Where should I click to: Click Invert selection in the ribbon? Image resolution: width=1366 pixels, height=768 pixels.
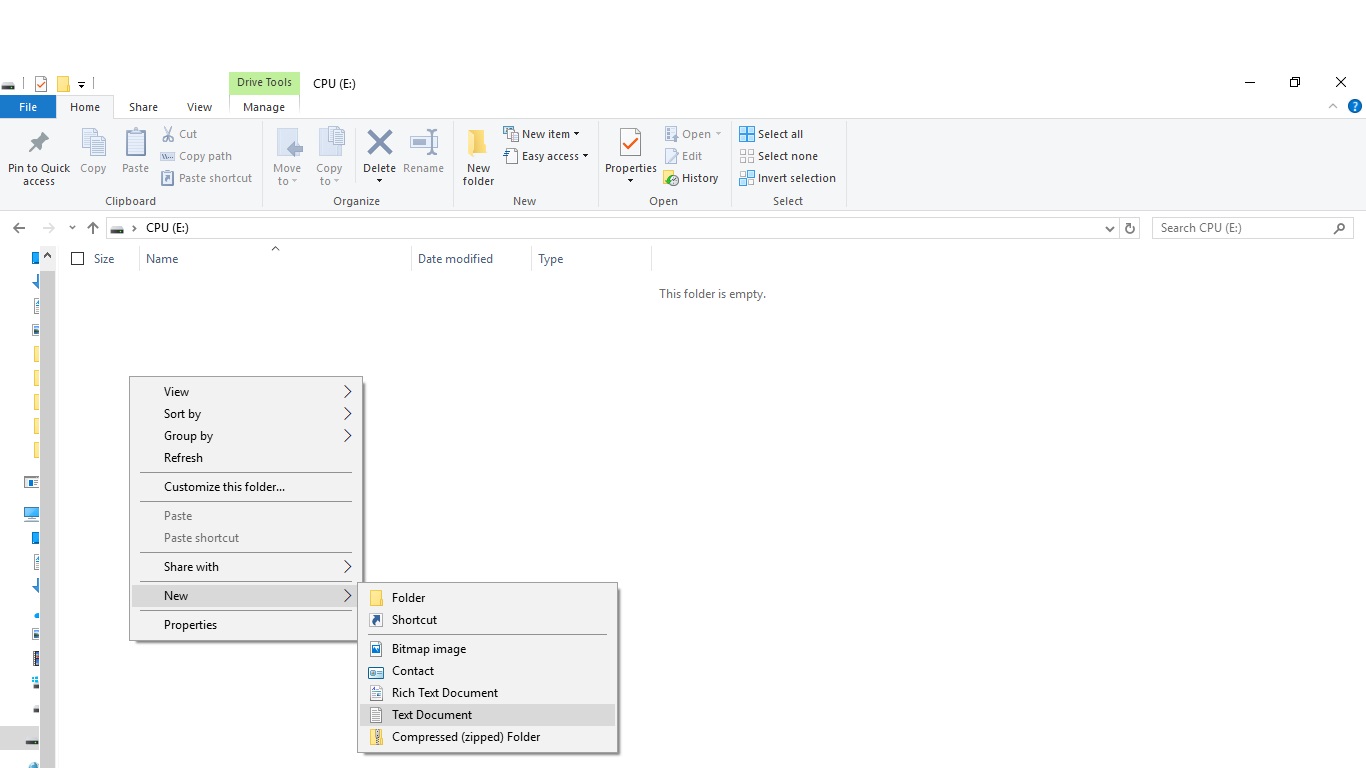click(x=788, y=178)
